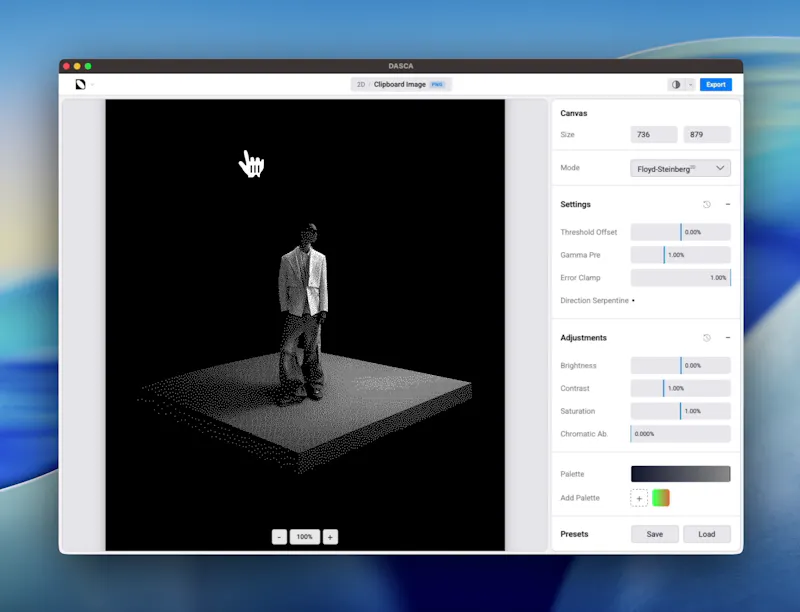Open the dropdown arrow beside DASCA logo

(x=92, y=85)
